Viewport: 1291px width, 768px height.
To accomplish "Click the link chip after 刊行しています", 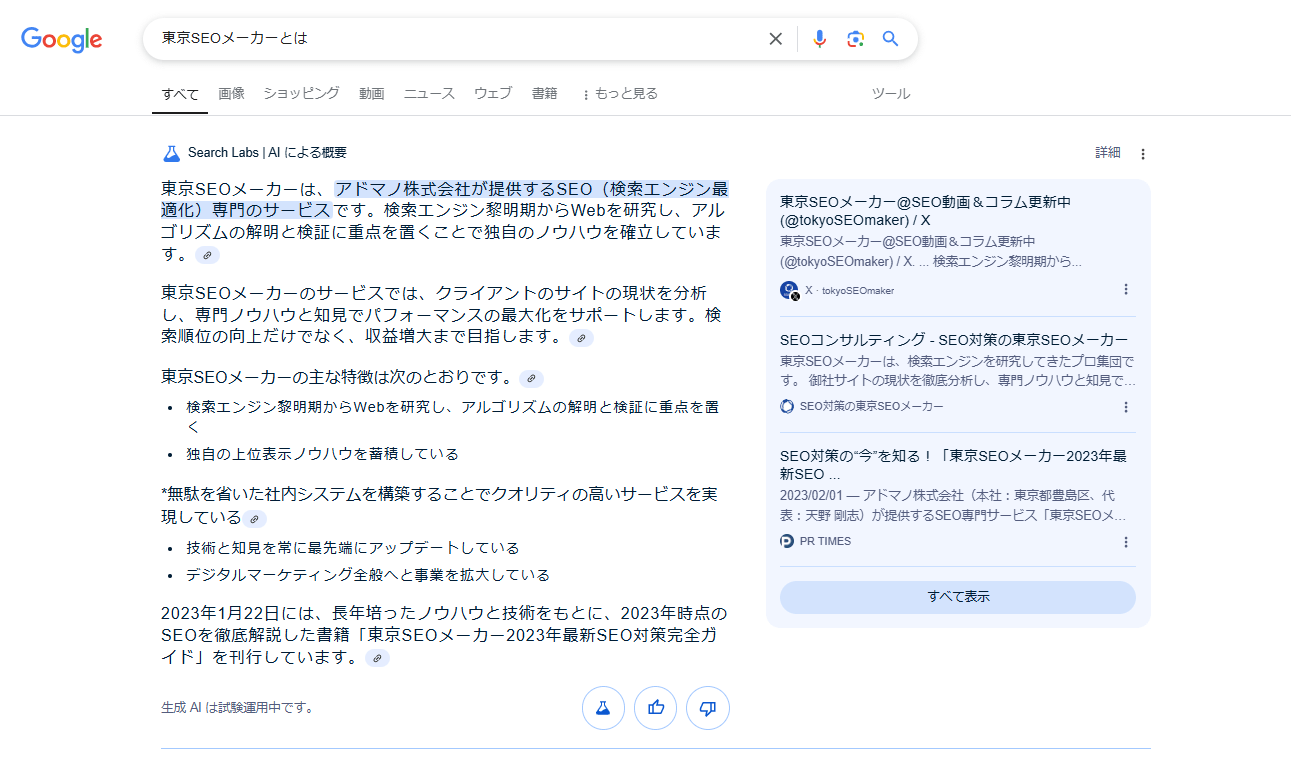I will pyautogui.click(x=377, y=658).
